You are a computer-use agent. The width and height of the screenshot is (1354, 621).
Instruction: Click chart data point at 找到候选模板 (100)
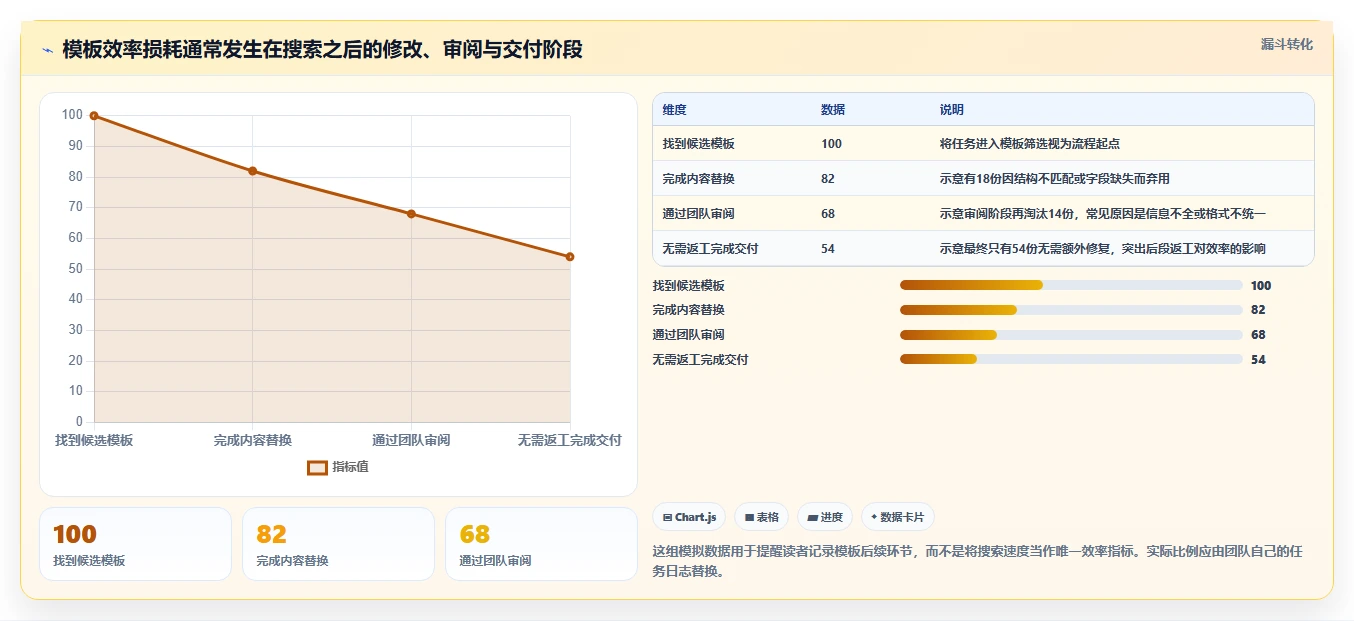(94, 116)
